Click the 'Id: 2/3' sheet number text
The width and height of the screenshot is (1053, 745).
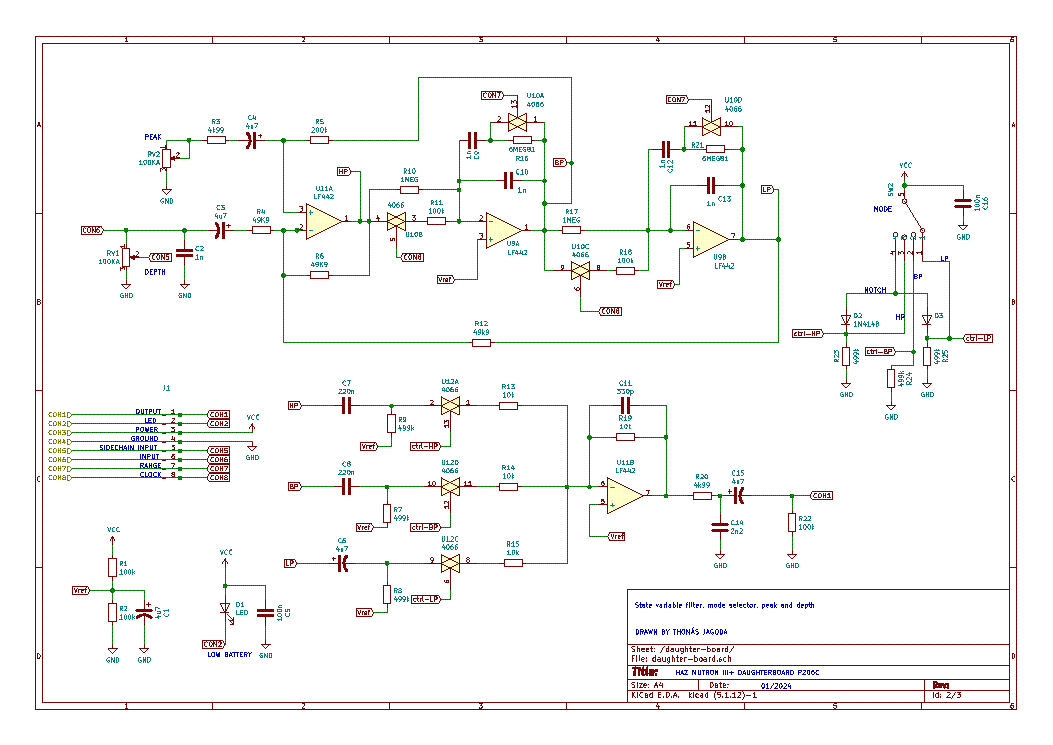947,695
